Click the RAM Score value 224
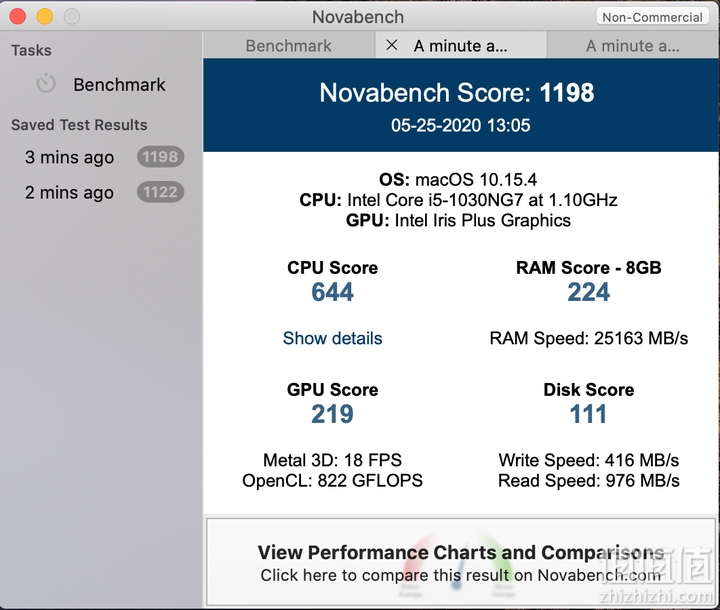 coord(589,292)
